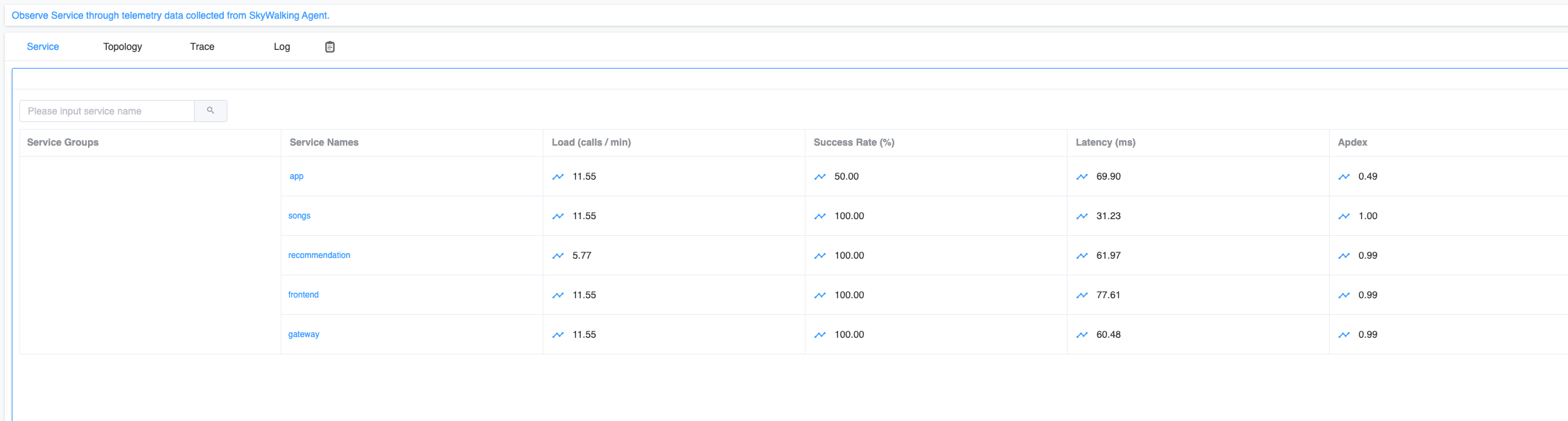The width and height of the screenshot is (1568, 421).
Task: Show the latency trend icon for gateway
Action: pyautogui.click(x=1082, y=335)
